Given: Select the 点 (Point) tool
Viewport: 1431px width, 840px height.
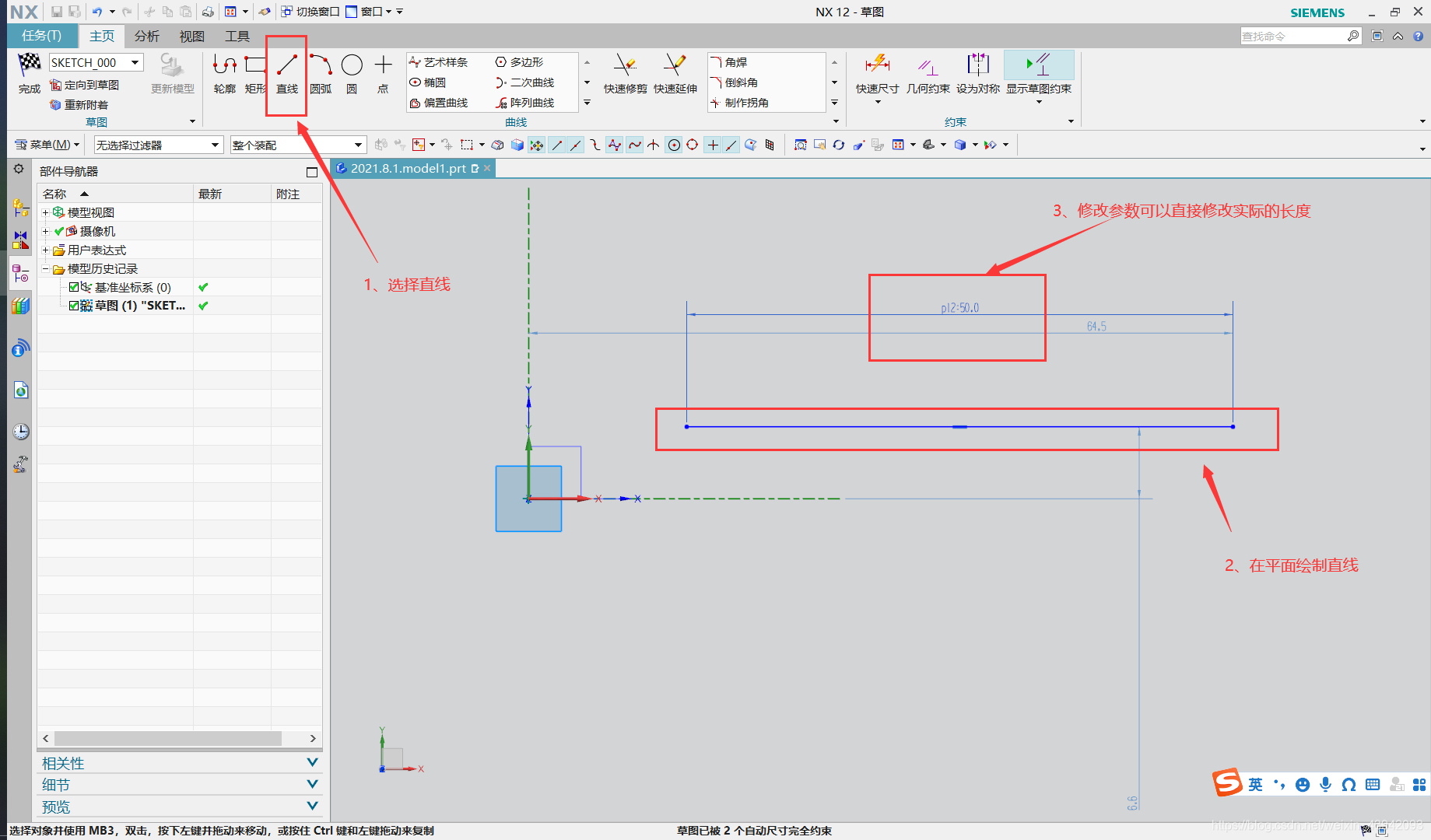Looking at the screenshot, I should pos(383,74).
